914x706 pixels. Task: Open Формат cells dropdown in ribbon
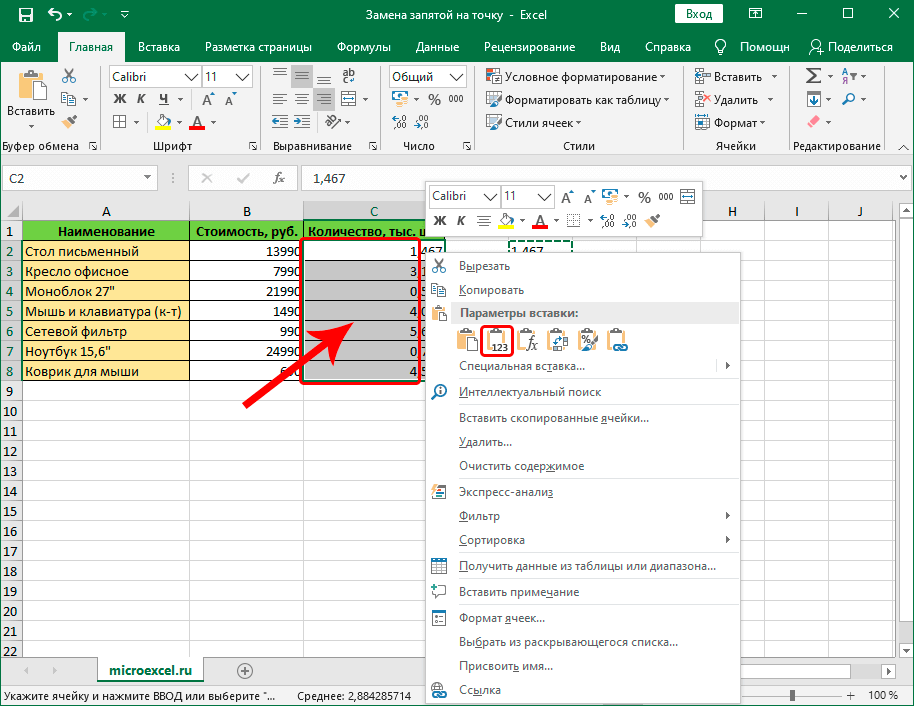pos(730,122)
